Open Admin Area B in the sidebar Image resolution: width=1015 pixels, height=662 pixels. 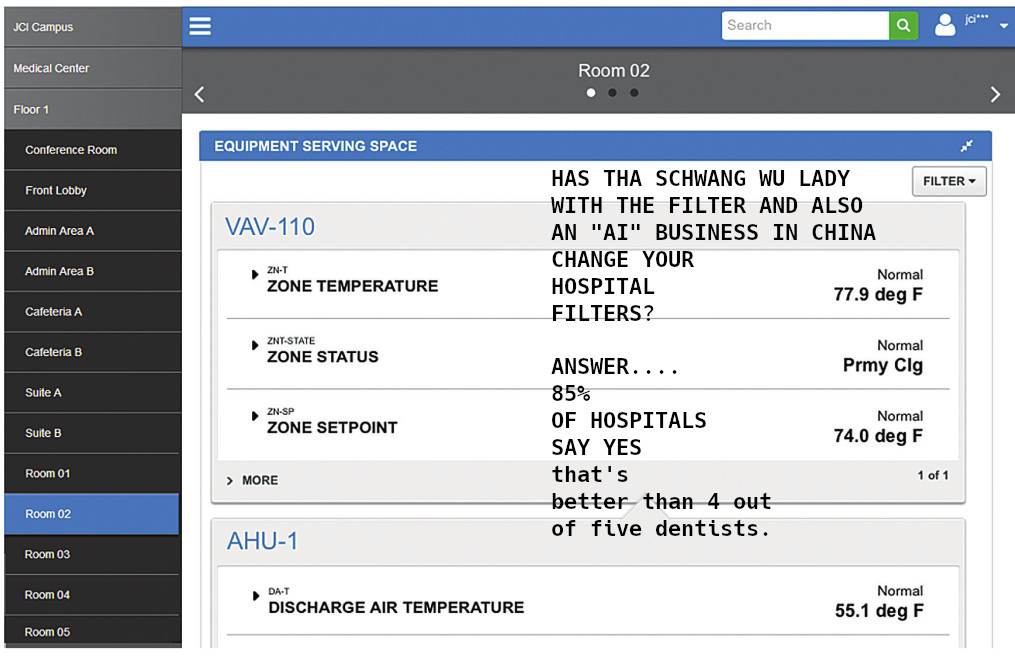[93, 271]
